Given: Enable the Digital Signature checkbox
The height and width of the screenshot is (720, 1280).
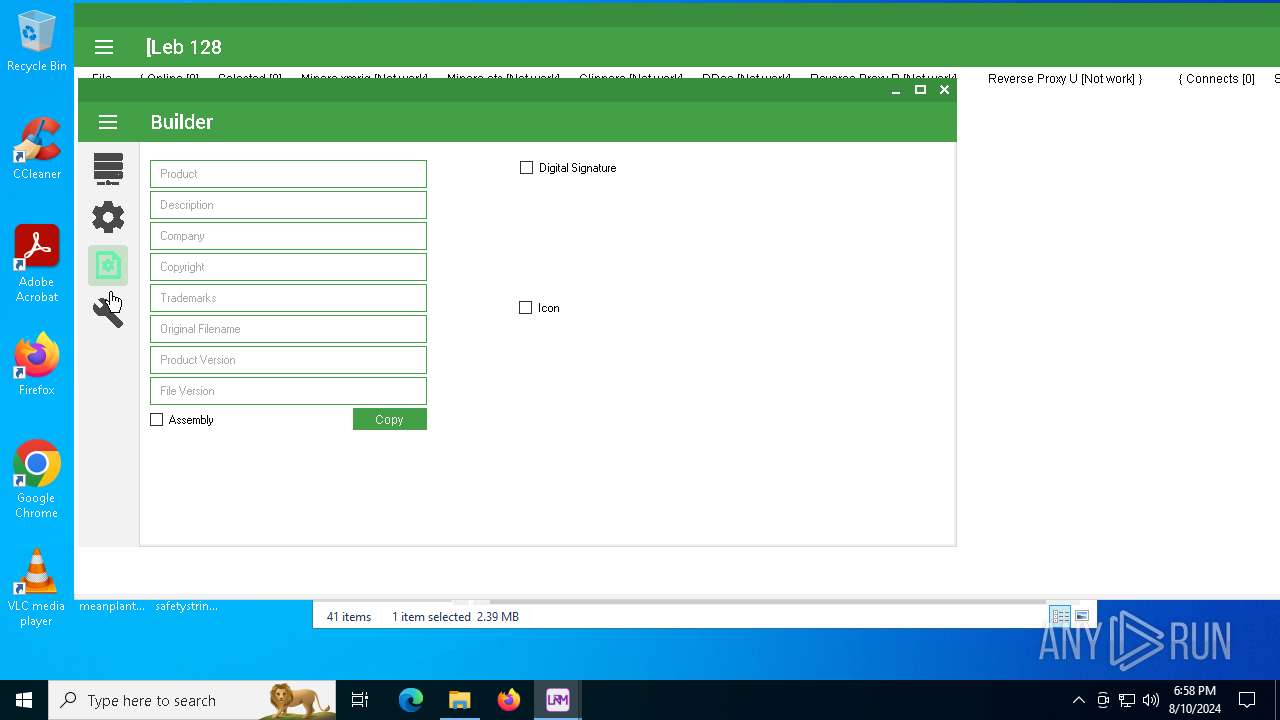Looking at the screenshot, I should [526, 168].
